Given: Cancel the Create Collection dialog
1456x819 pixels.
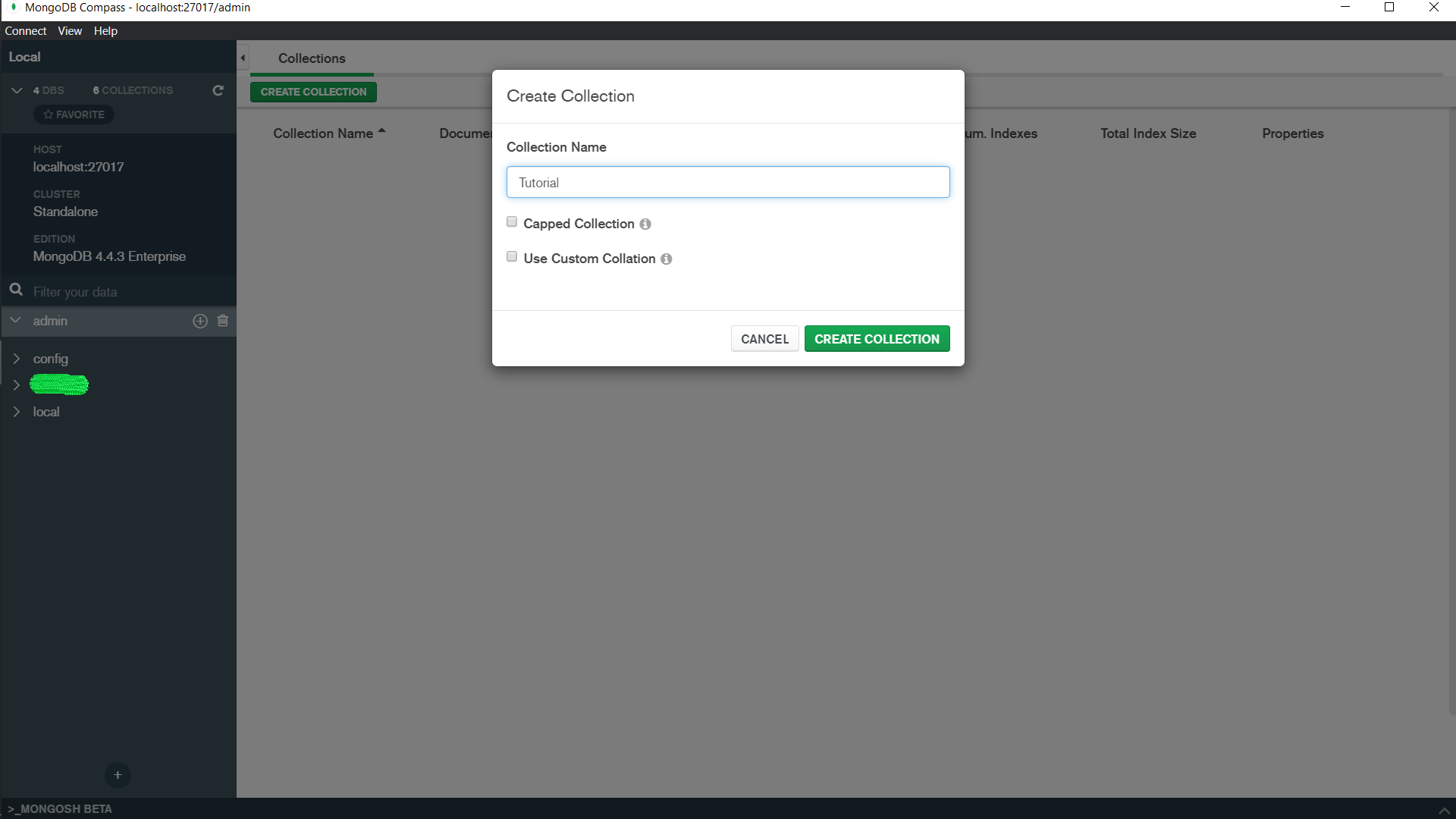Looking at the screenshot, I should point(764,338).
